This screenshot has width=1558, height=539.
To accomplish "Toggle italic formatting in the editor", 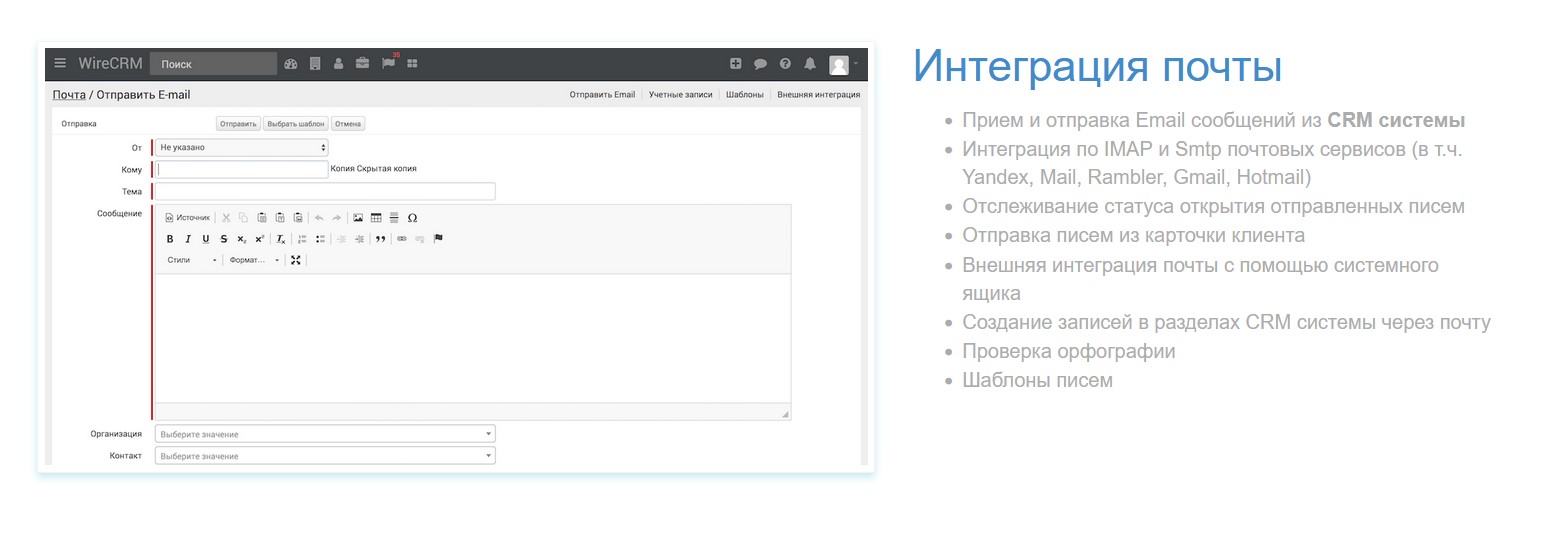I will pyautogui.click(x=188, y=239).
